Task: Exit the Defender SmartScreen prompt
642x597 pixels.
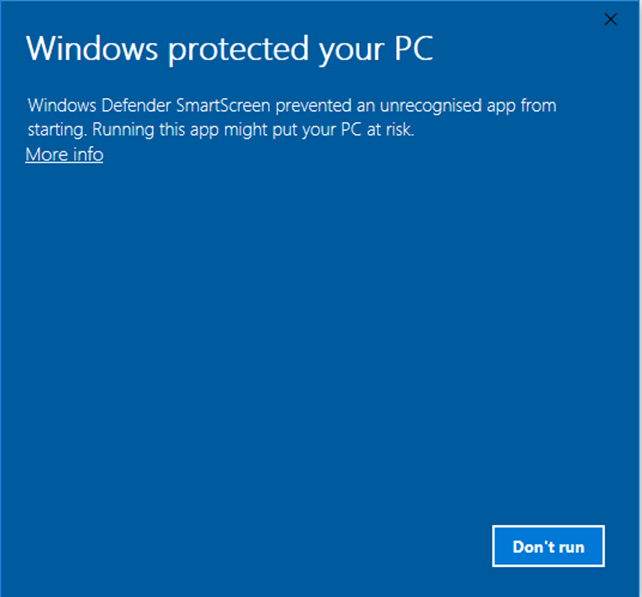Action: (x=610, y=19)
